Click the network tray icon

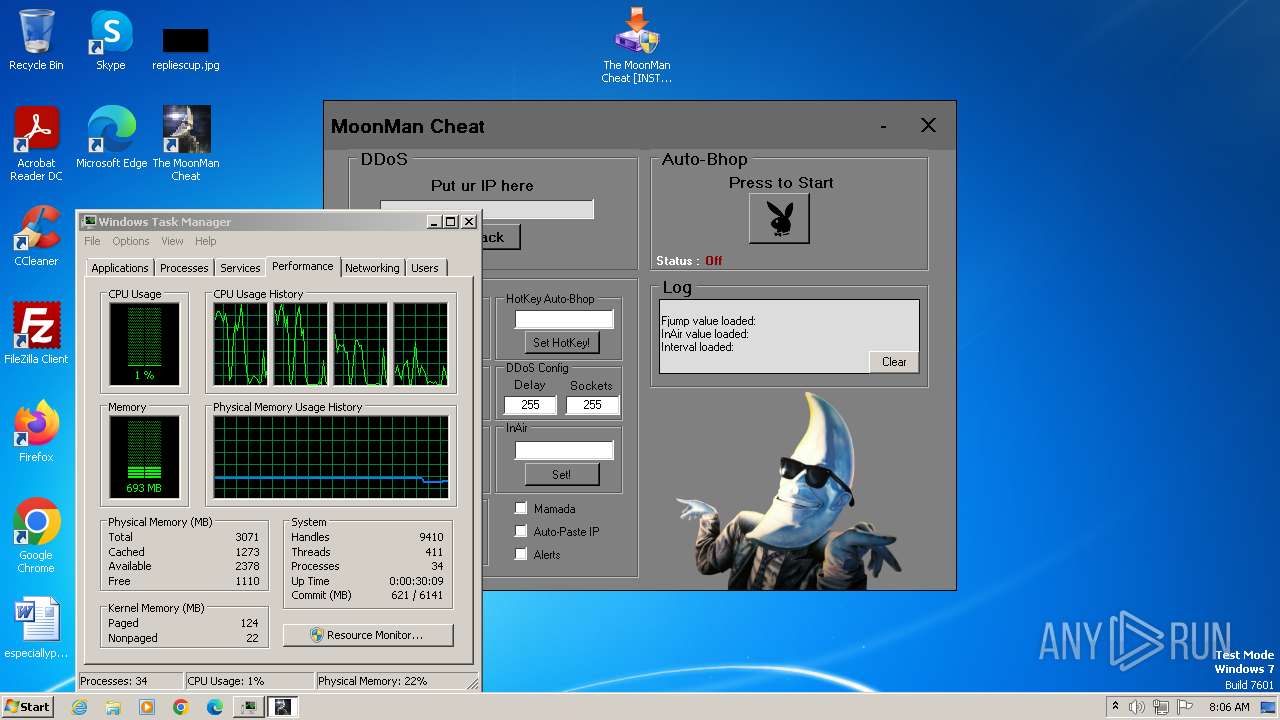[x=1161, y=707]
